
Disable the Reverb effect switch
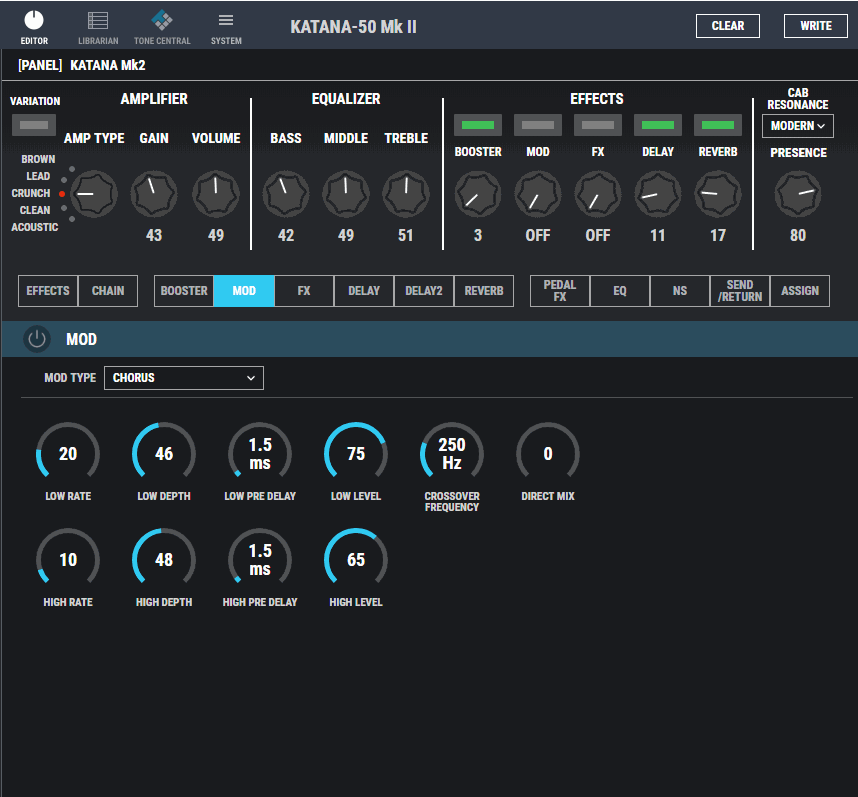(718, 125)
